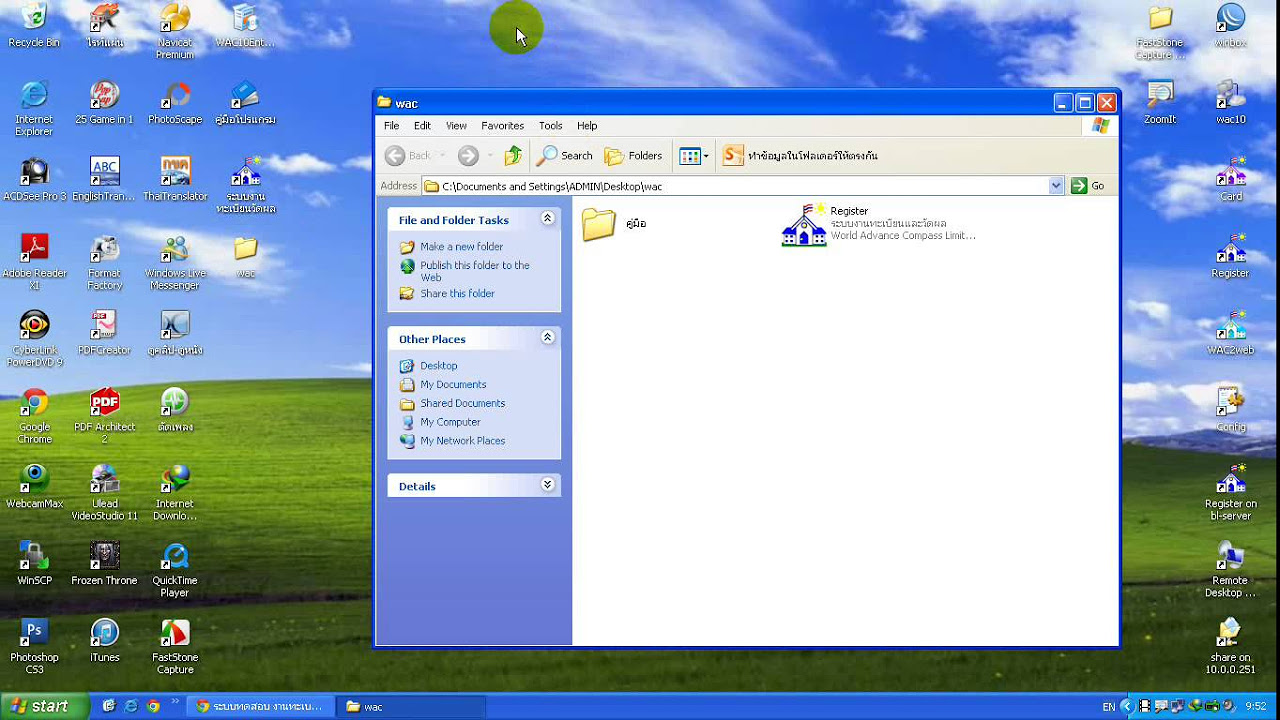
Task: Open FastStone Capture bottom-left shortcut
Action: click(x=175, y=647)
